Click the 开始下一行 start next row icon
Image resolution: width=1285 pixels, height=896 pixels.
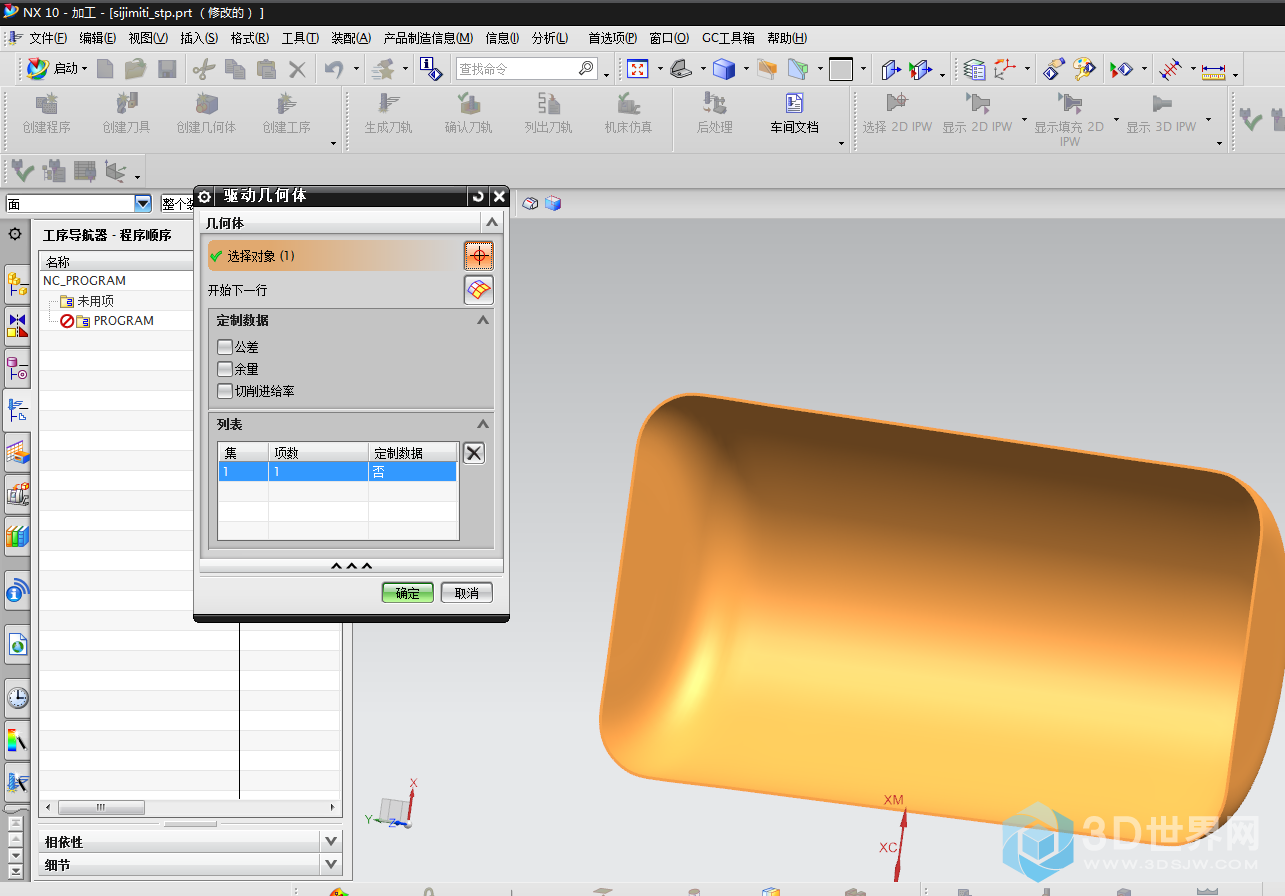click(x=479, y=290)
